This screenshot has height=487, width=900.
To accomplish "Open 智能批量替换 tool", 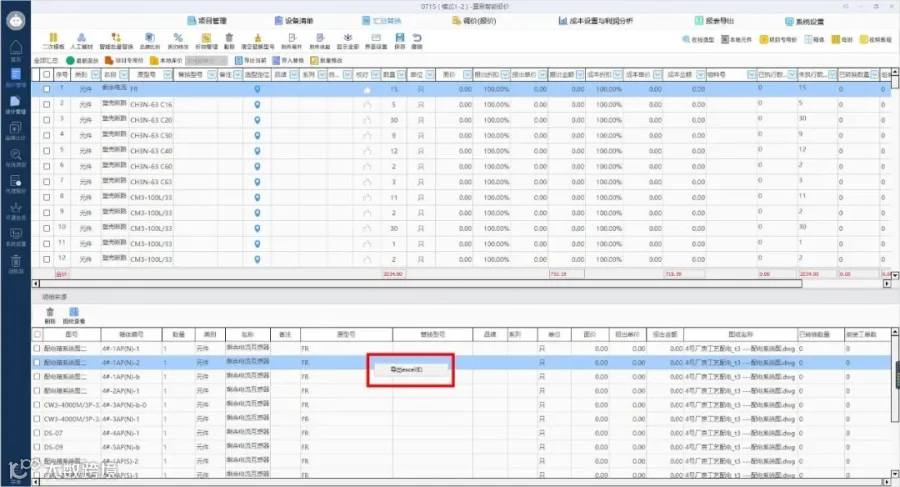I will click(x=116, y=41).
